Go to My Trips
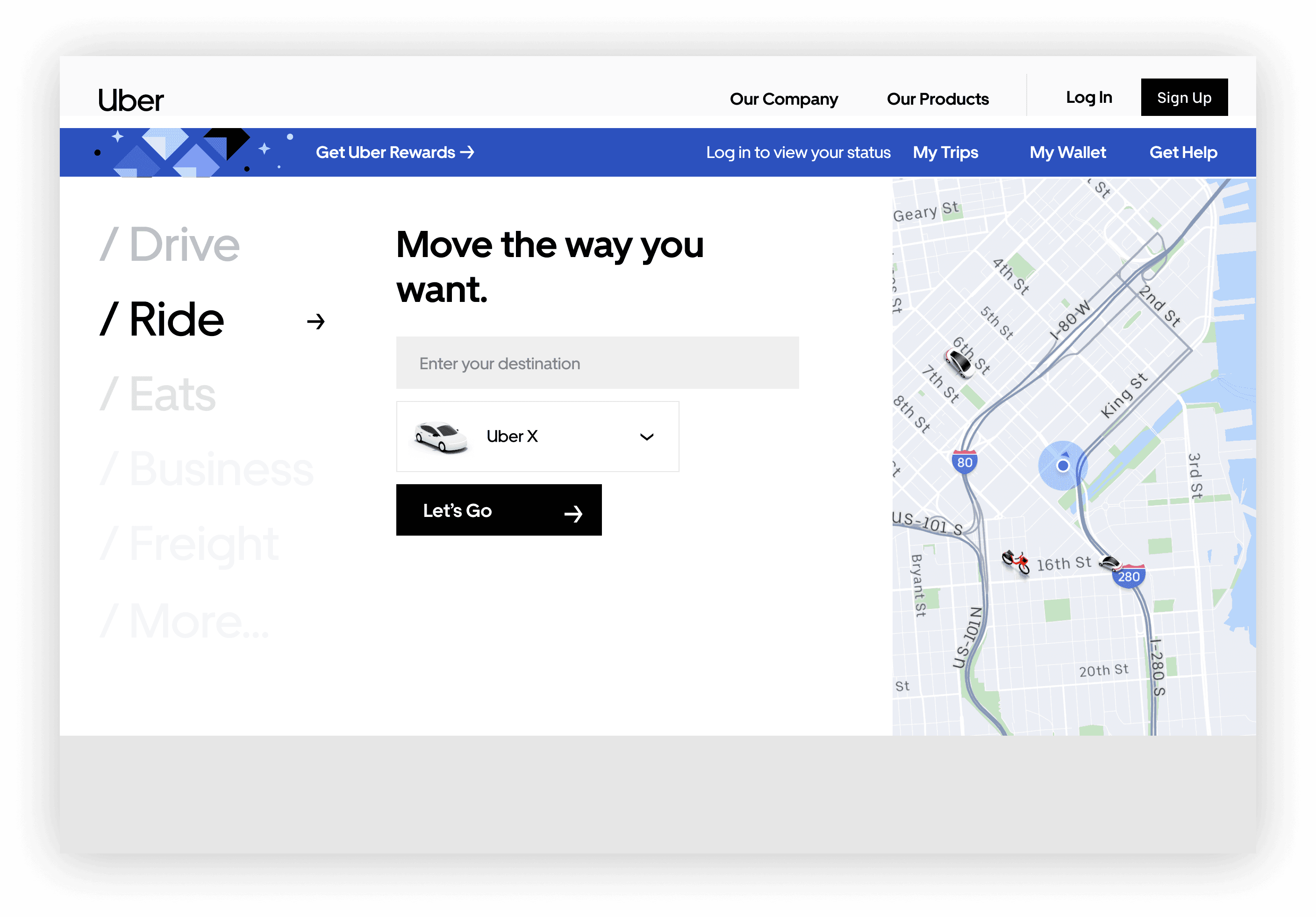The height and width of the screenshot is (917, 1316). click(945, 152)
